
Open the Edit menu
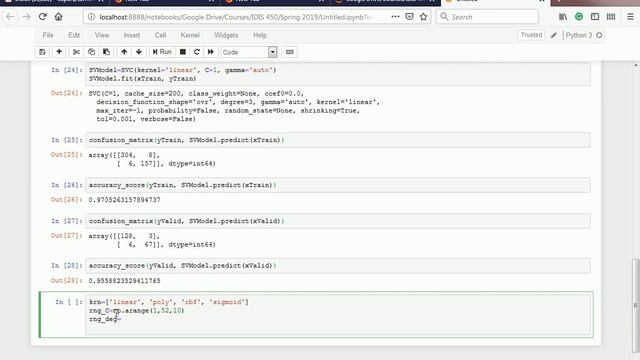click(x=74, y=35)
